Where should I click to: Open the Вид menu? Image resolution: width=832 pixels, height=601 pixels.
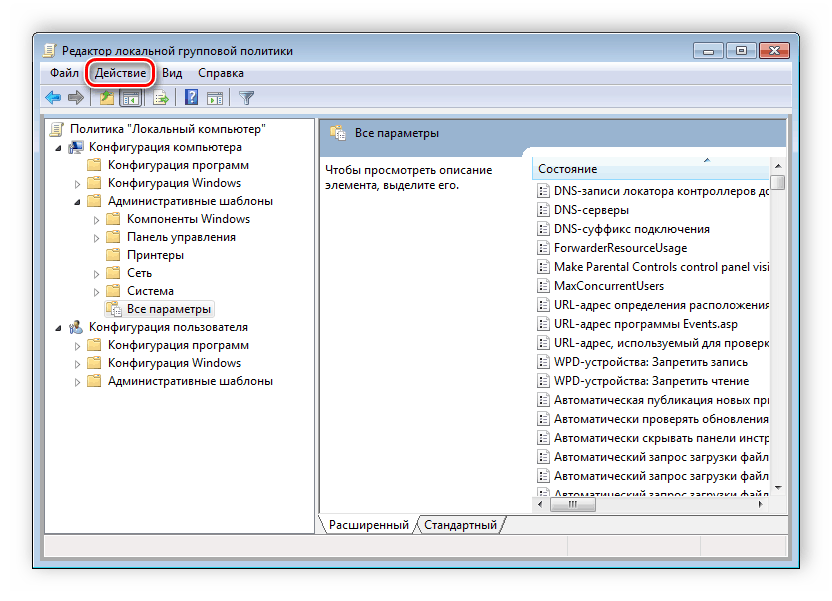coord(172,73)
